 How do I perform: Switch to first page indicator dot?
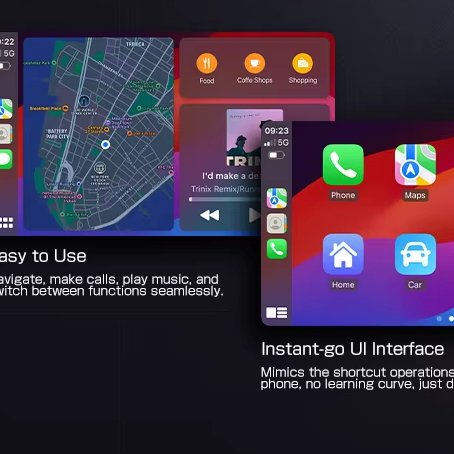point(439,319)
